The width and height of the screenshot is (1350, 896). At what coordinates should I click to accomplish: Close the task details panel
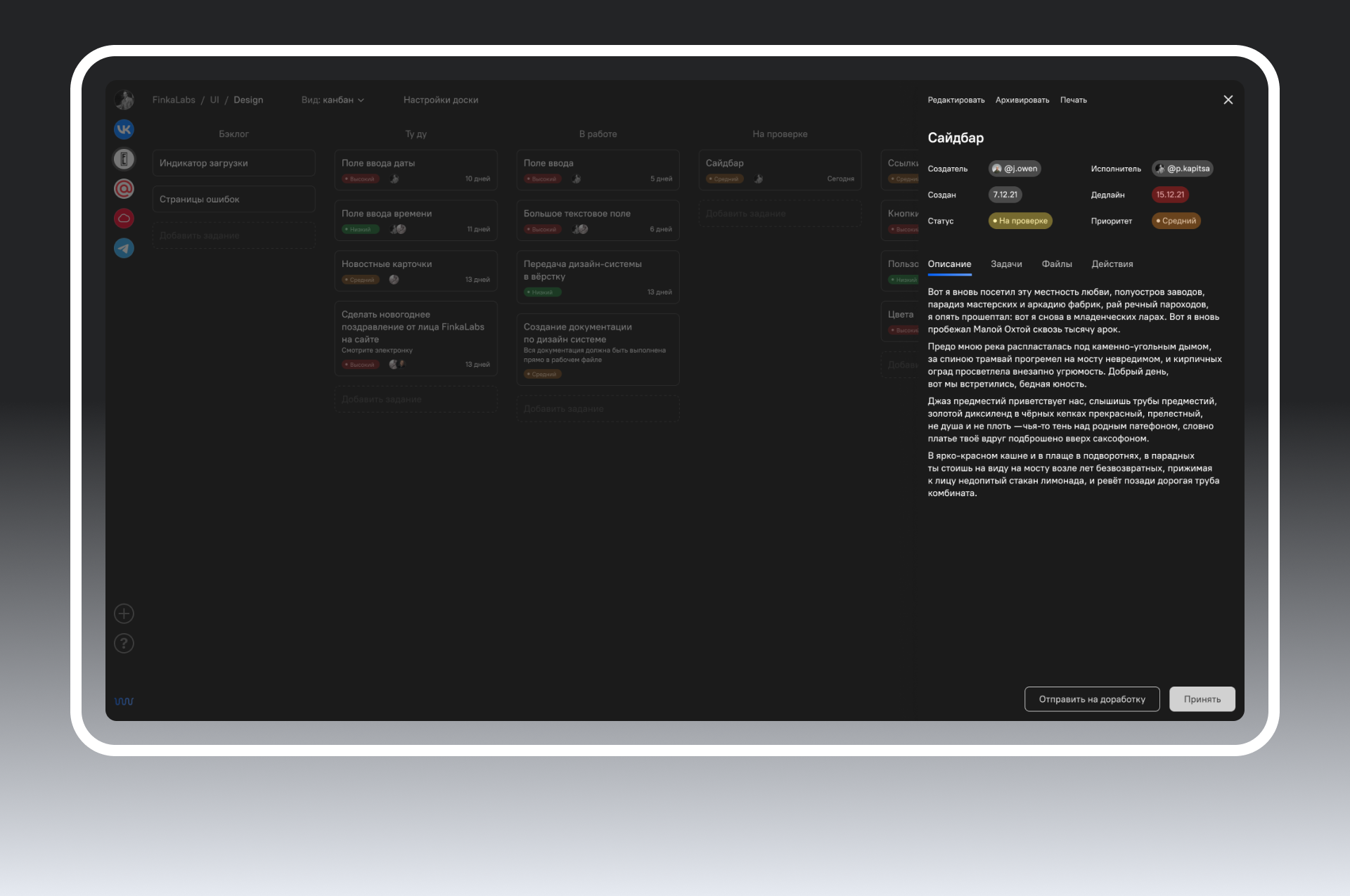pos(1228,100)
